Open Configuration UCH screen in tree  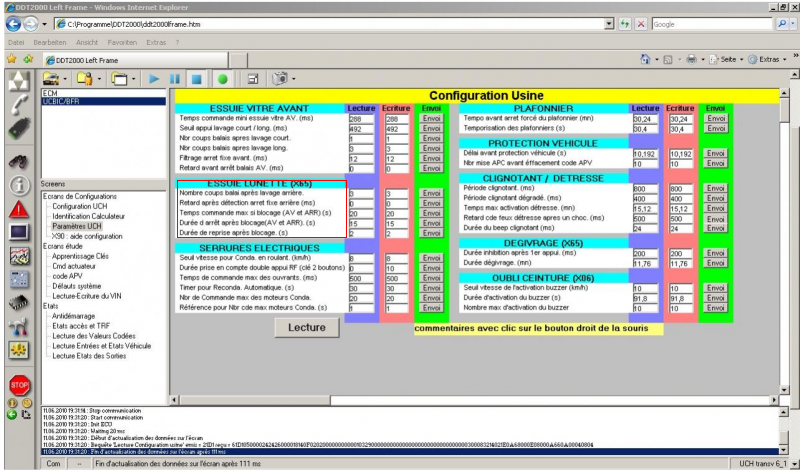80,206
